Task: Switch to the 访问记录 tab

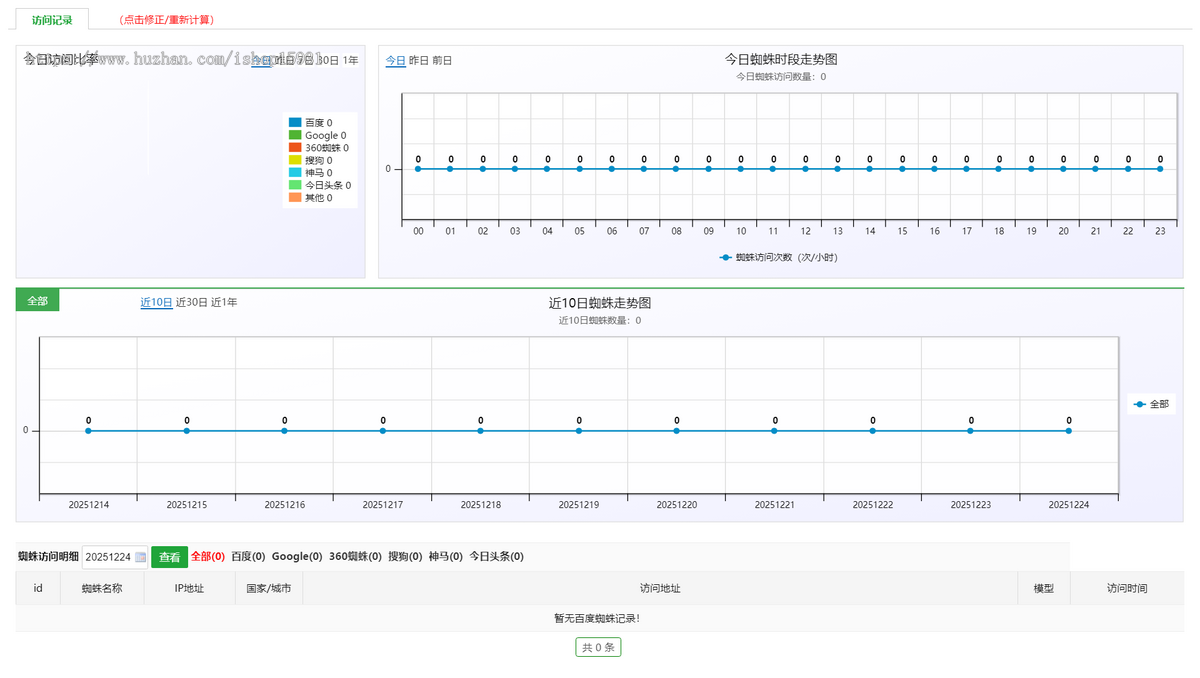Action: point(52,19)
